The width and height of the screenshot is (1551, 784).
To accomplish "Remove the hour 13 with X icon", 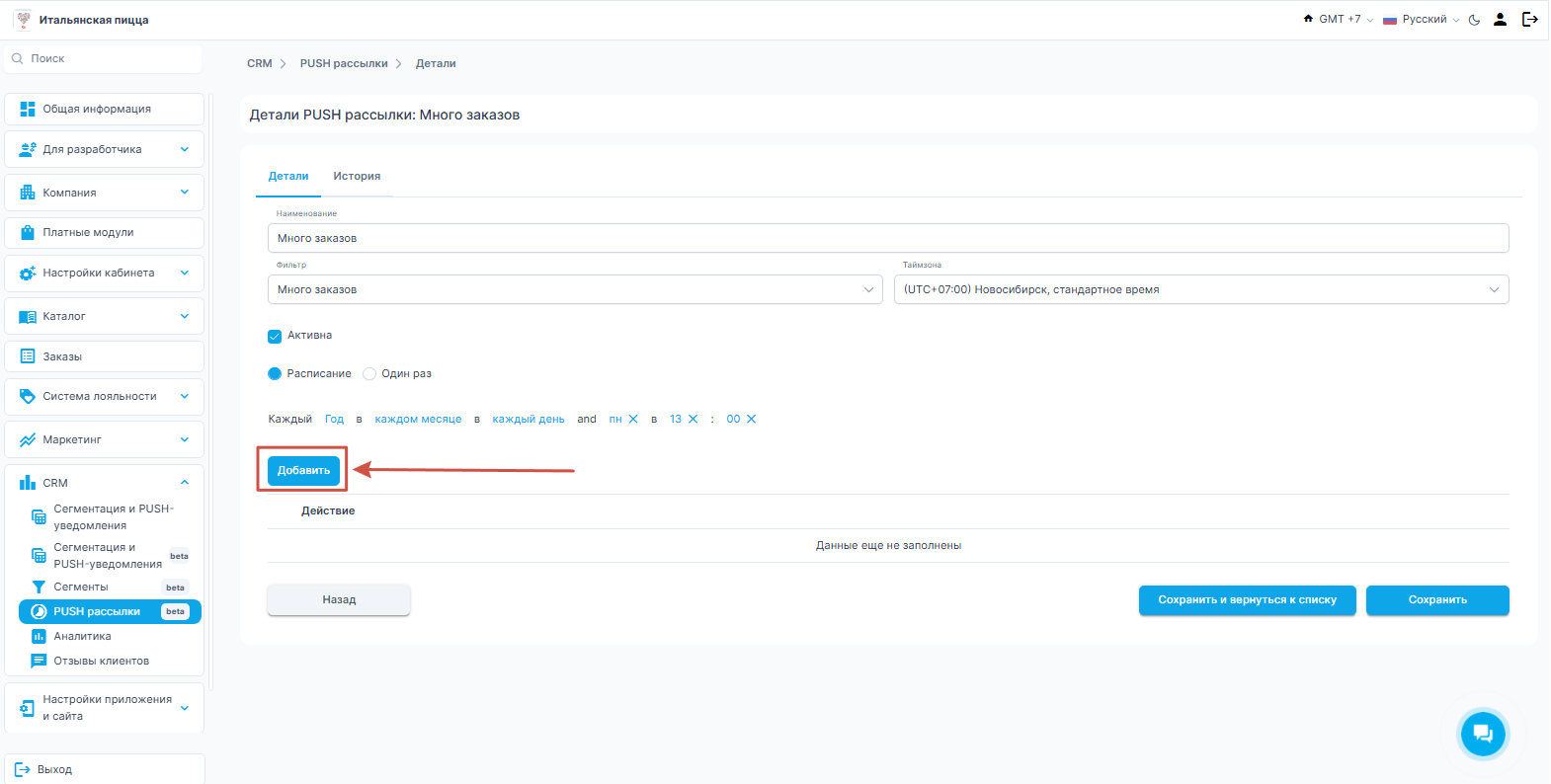I will tap(693, 420).
